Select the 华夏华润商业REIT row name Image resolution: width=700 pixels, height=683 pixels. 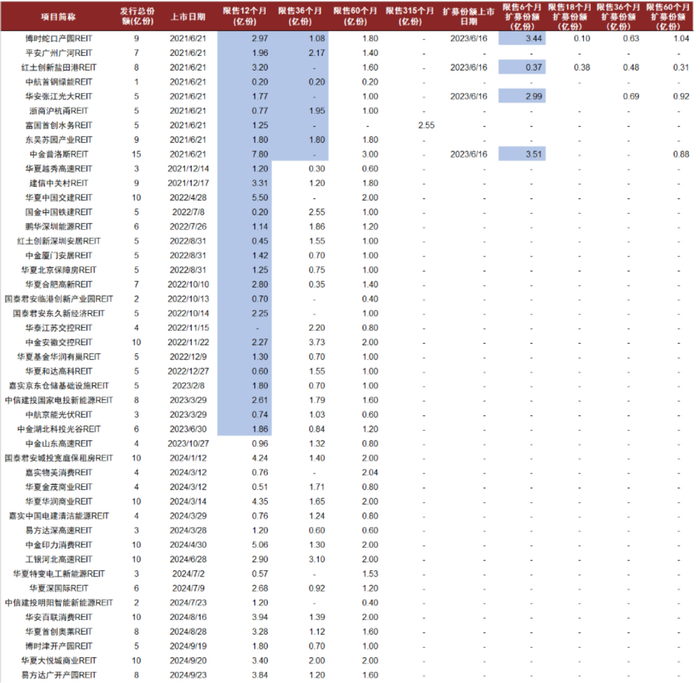pyautogui.click(x=58, y=501)
